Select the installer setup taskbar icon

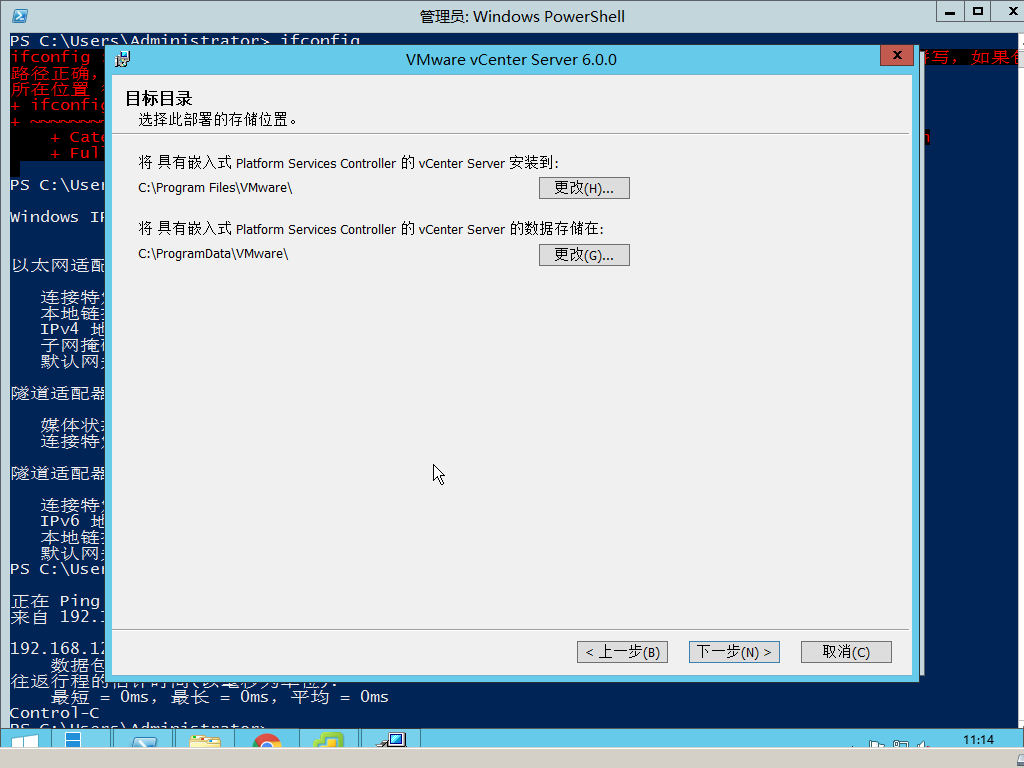click(392, 741)
